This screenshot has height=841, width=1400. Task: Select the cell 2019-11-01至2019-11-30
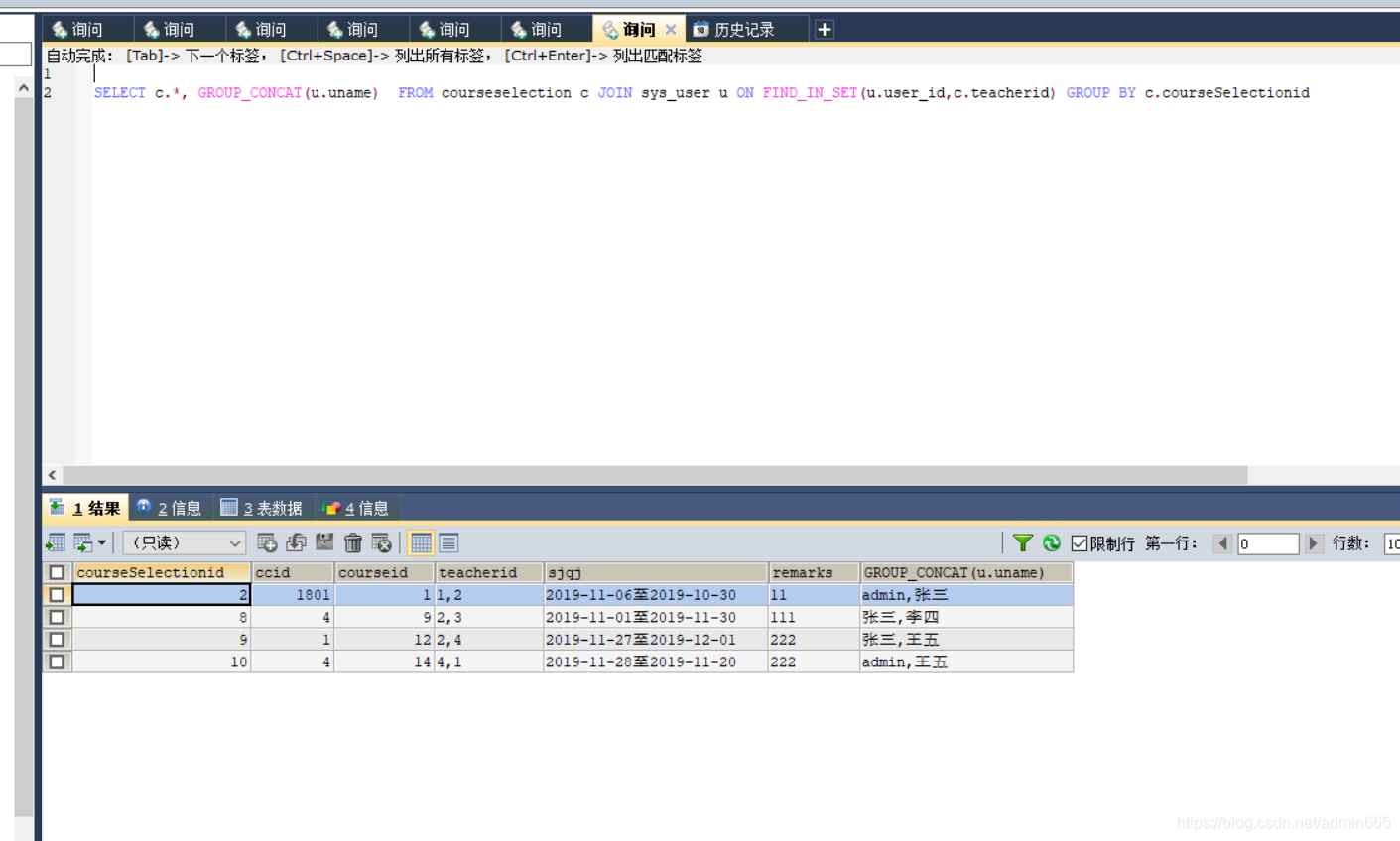(656, 617)
